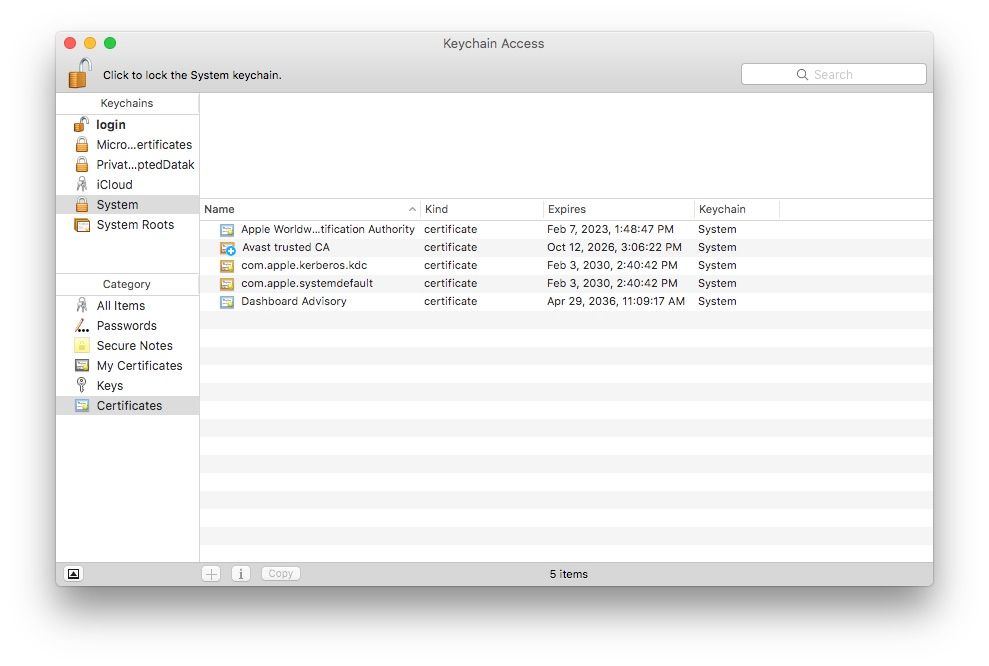Click the key icon next to the Keys category

point(82,385)
